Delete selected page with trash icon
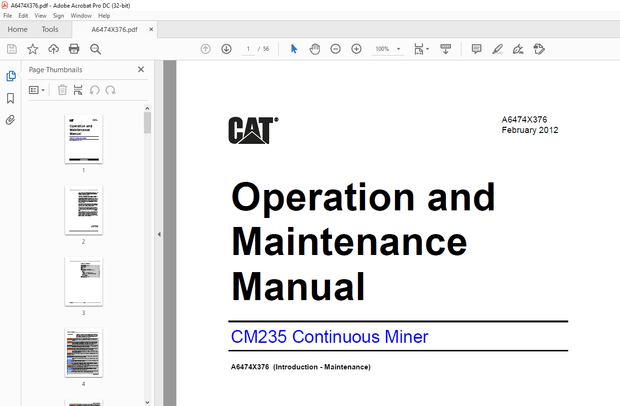Viewport: 620px width, 406px height. point(62,90)
